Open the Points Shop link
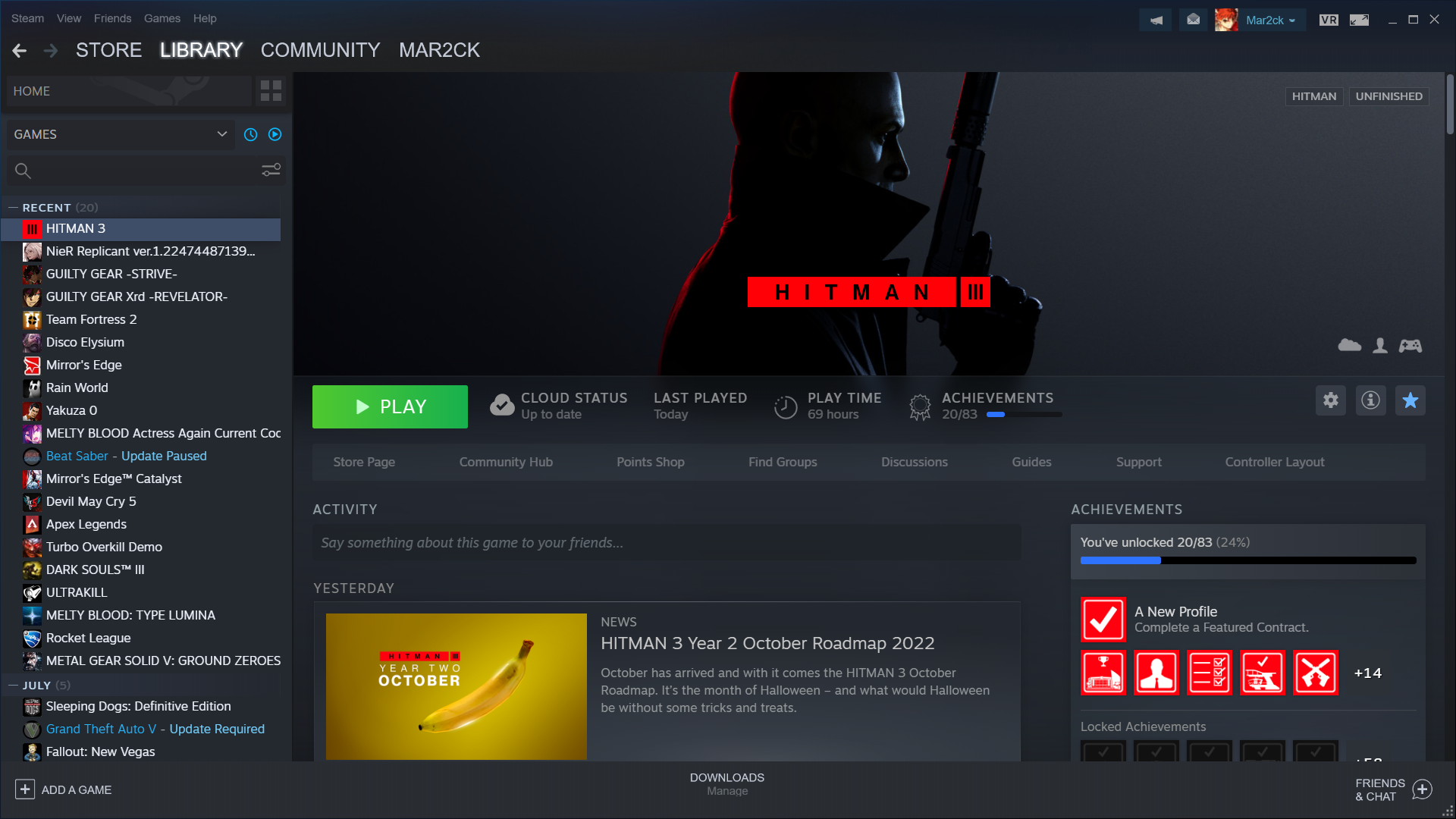Image resolution: width=1456 pixels, height=819 pixels. click(x=651, y=462)
